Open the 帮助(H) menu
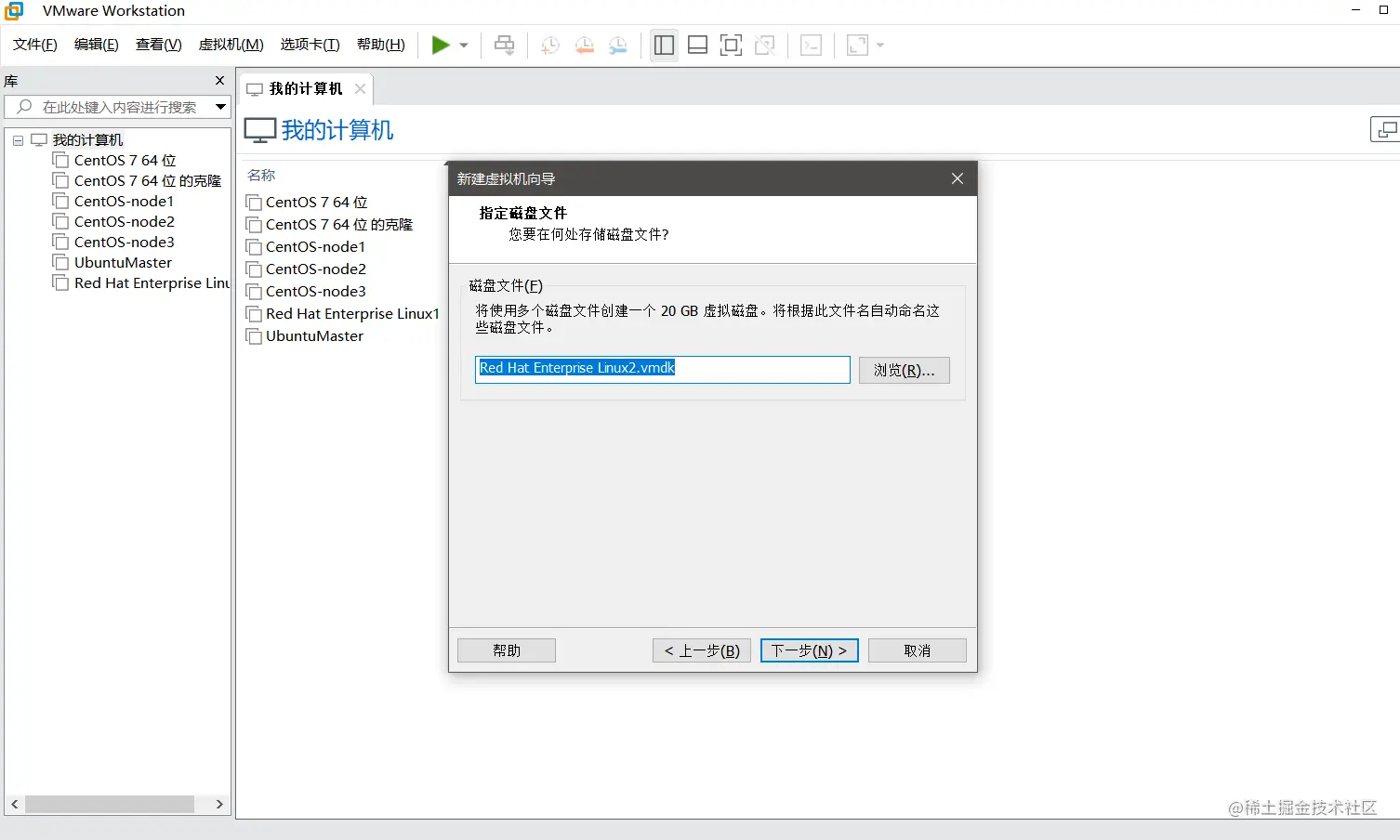Viewport: 1400px width, 840px height. click(x=381, y=45)
